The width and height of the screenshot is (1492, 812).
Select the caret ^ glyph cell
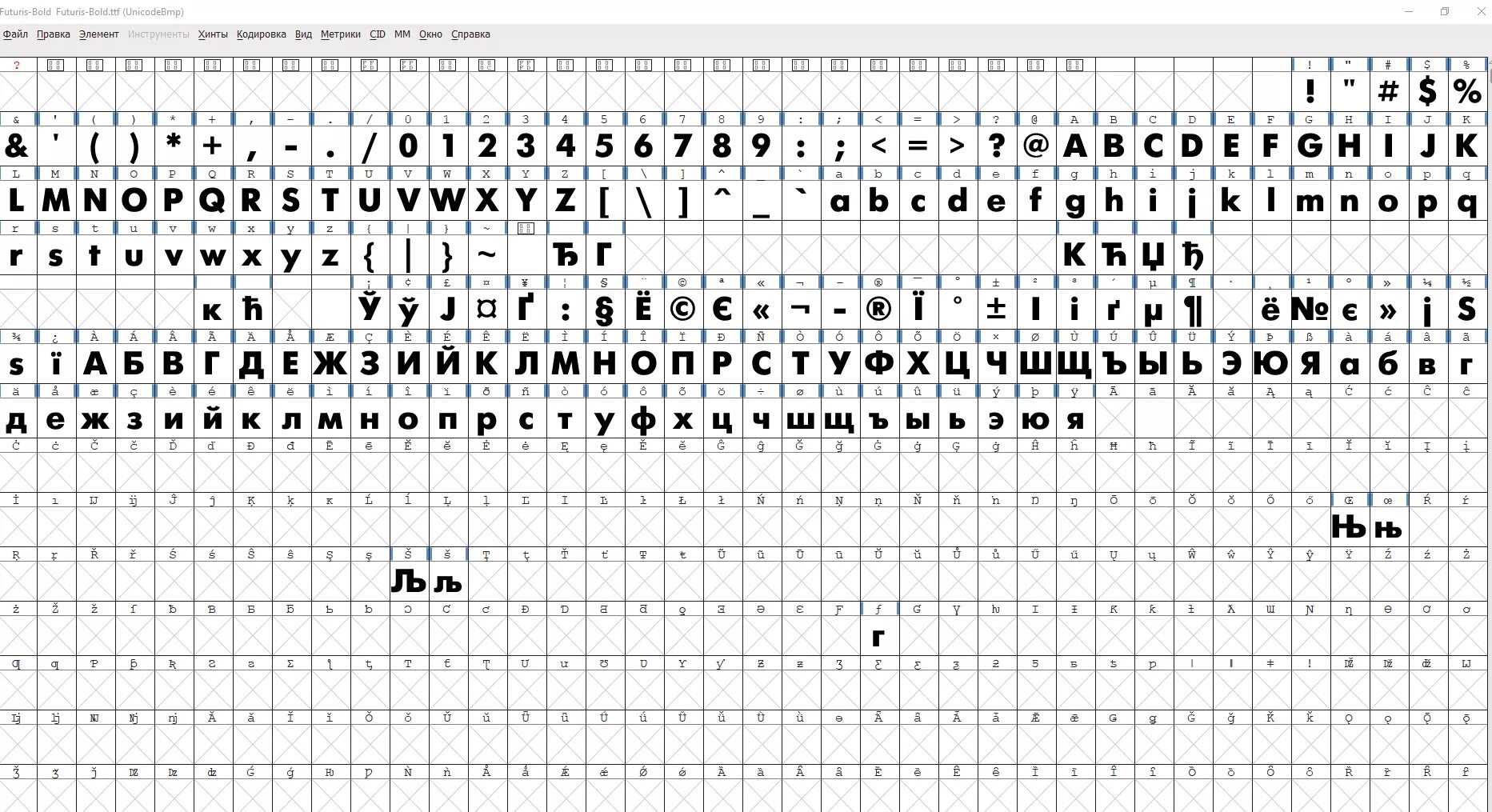[722, 200]
